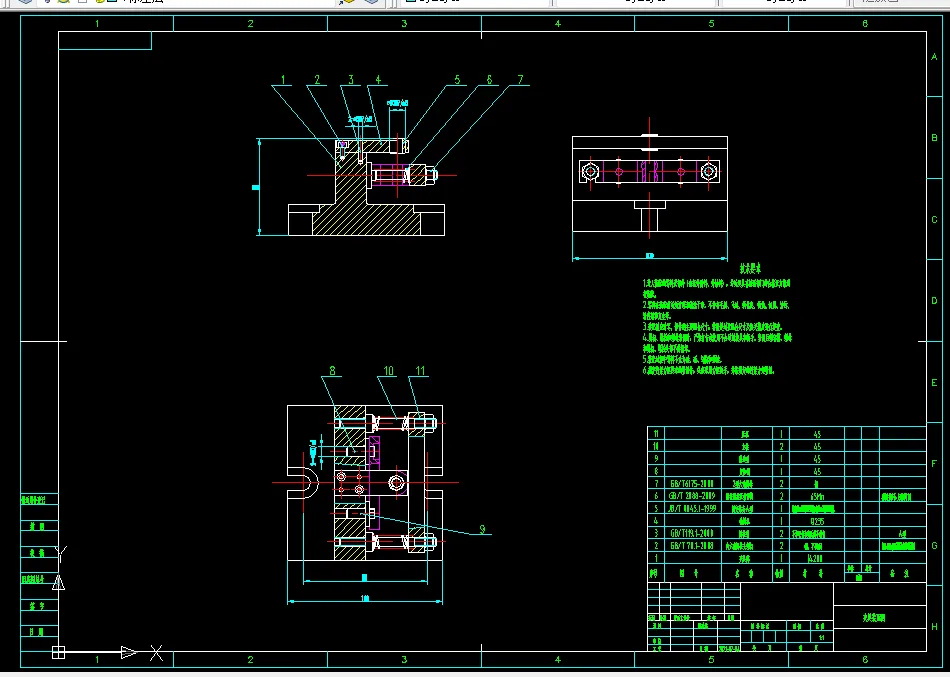Pick part callout number 11
This screenshot has height=677, width=950.
420,370
